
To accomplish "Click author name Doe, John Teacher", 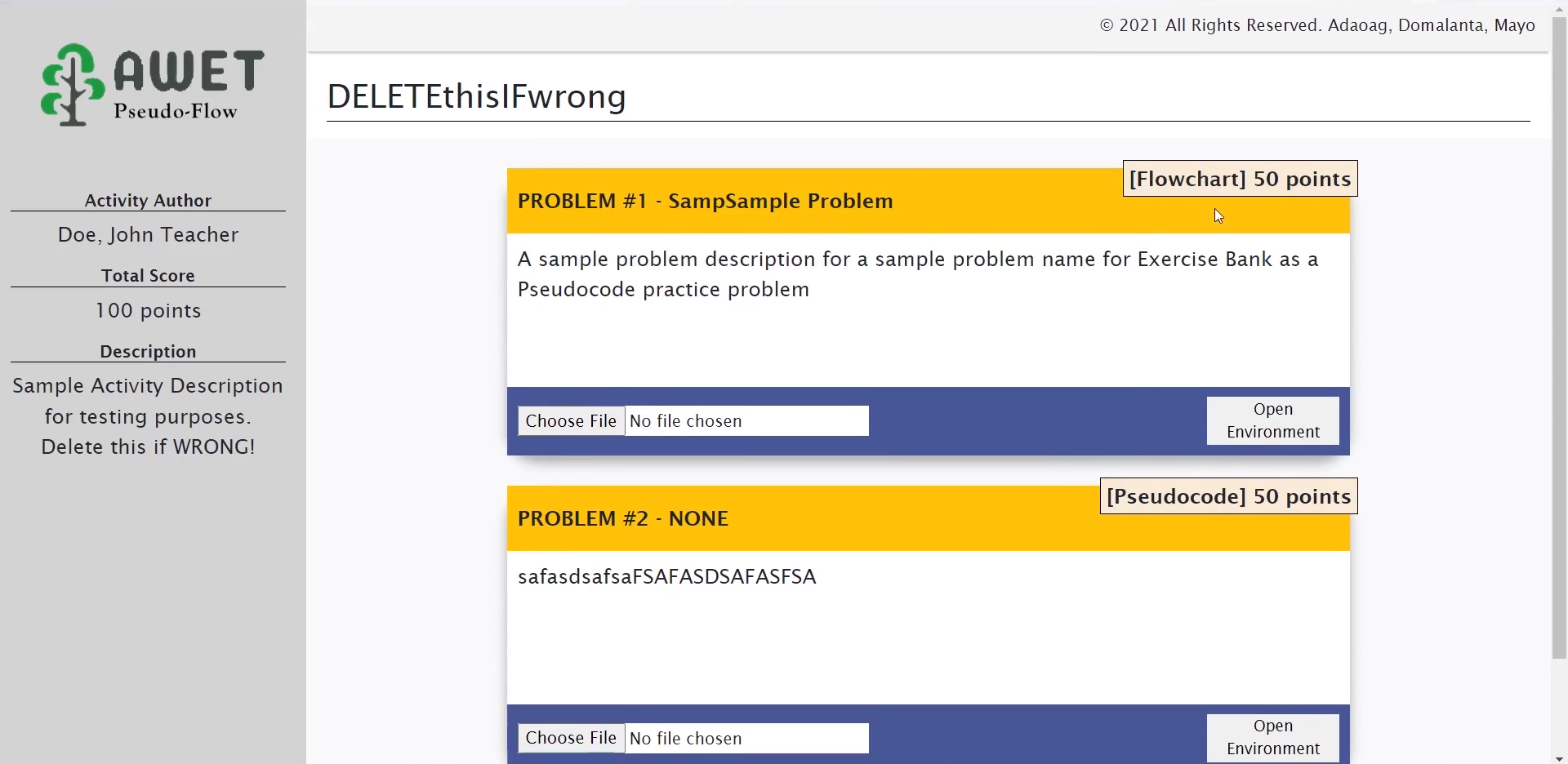I will (x=148, y=235).
